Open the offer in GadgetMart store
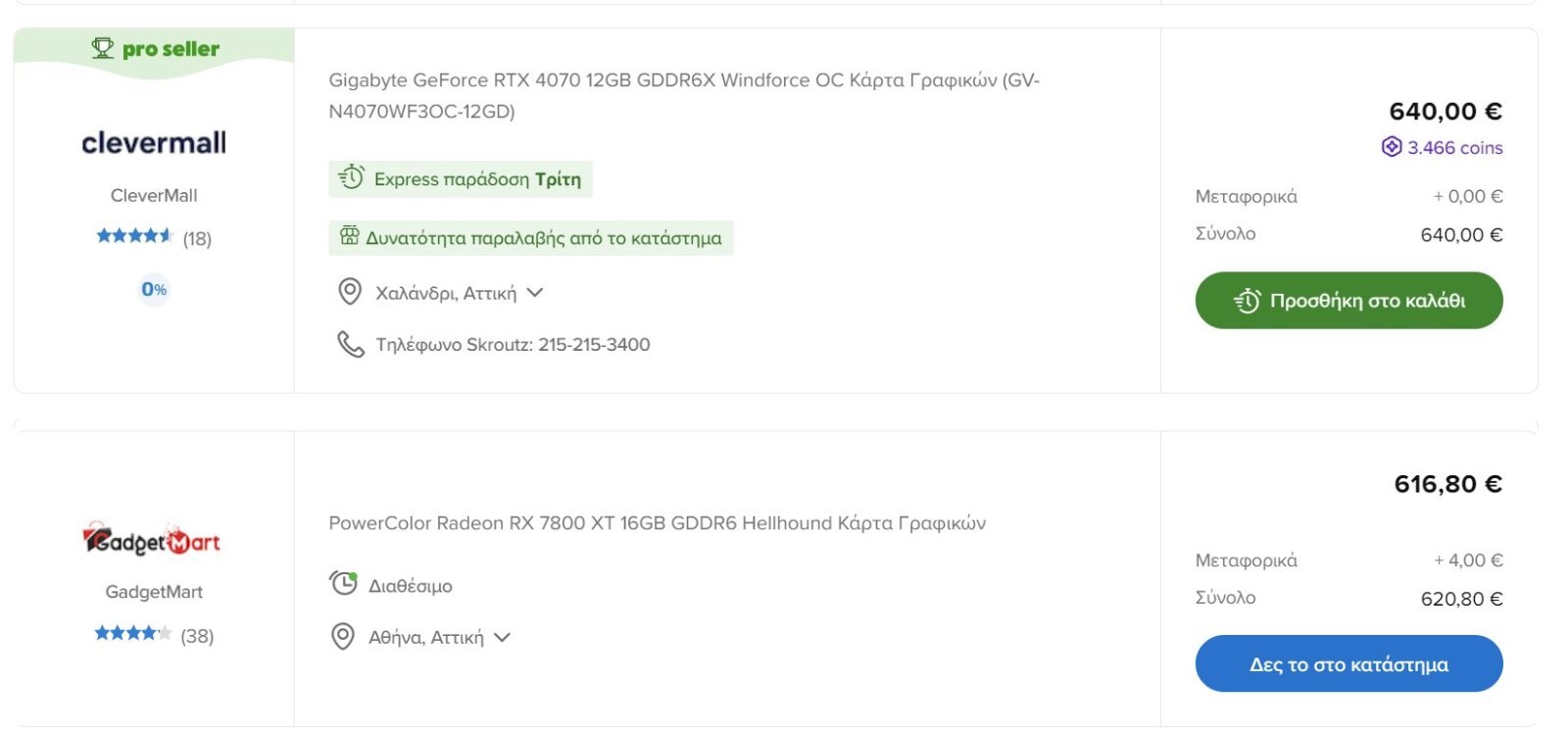1568x731 pixels. click(x=1348, y=663)
